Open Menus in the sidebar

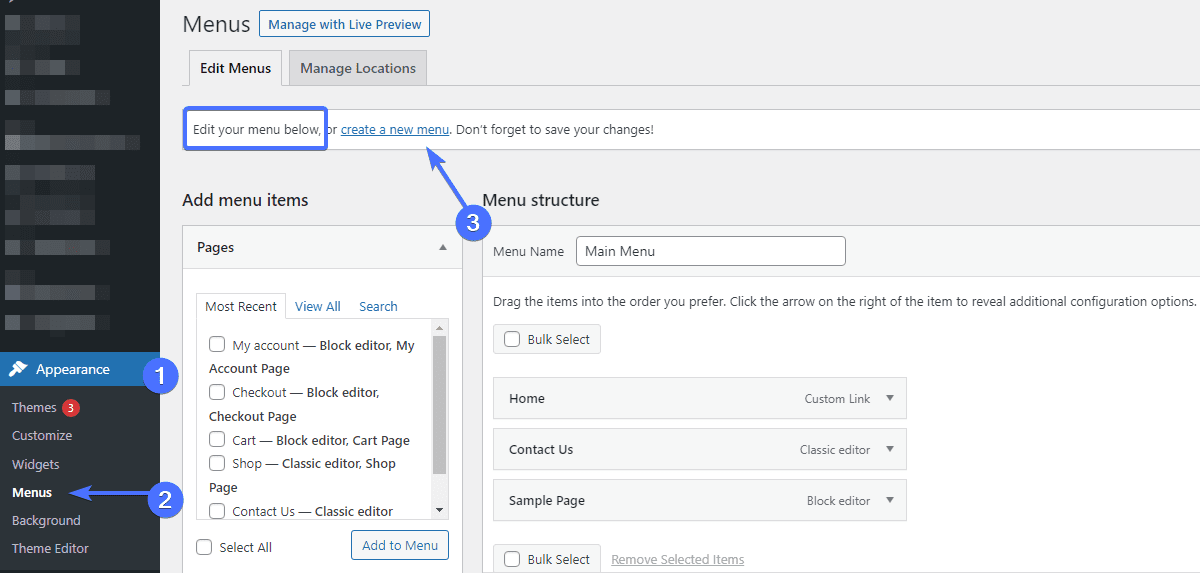pos(32,492)
